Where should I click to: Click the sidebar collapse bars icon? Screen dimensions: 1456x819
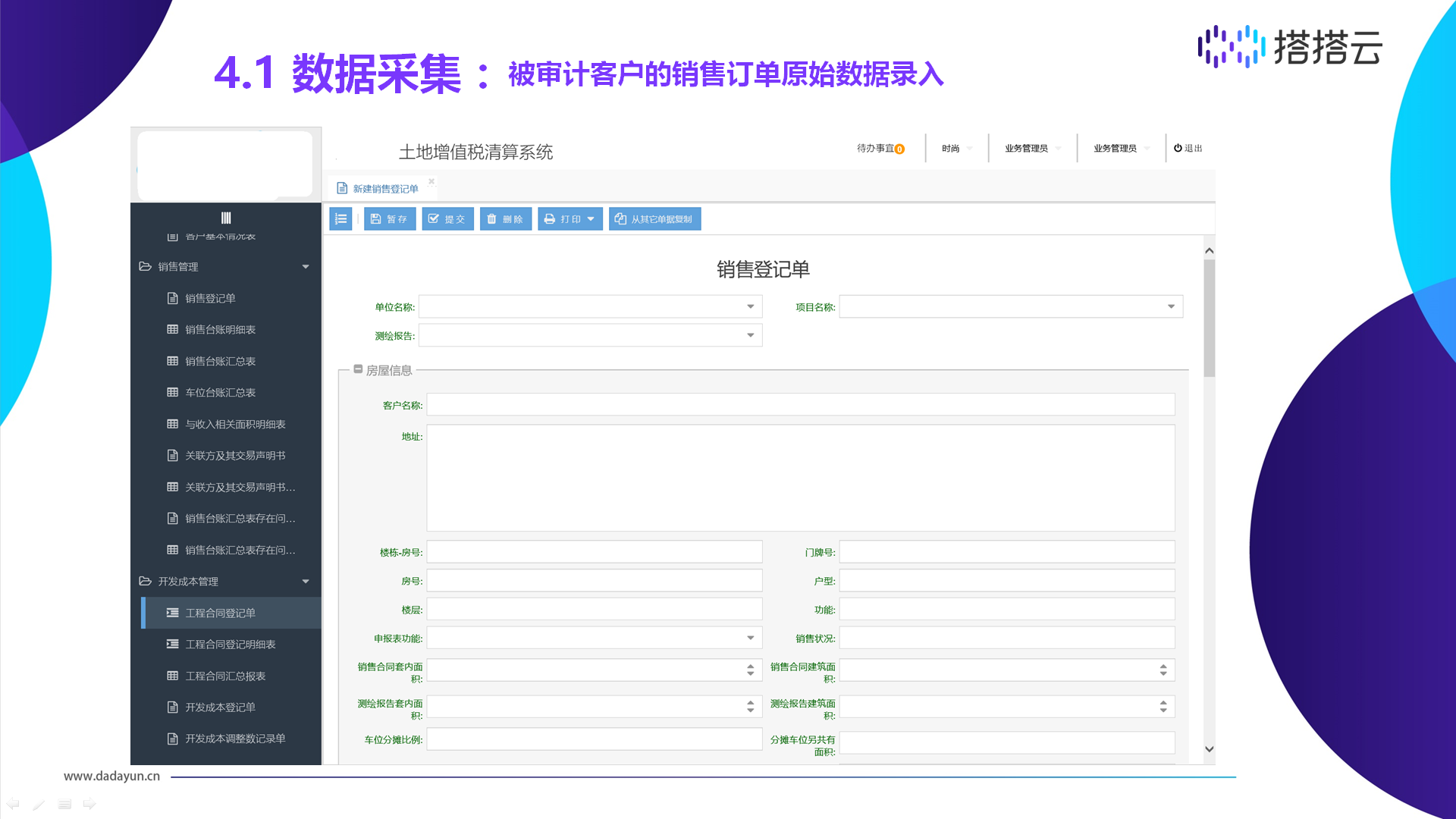coord(226,218)
